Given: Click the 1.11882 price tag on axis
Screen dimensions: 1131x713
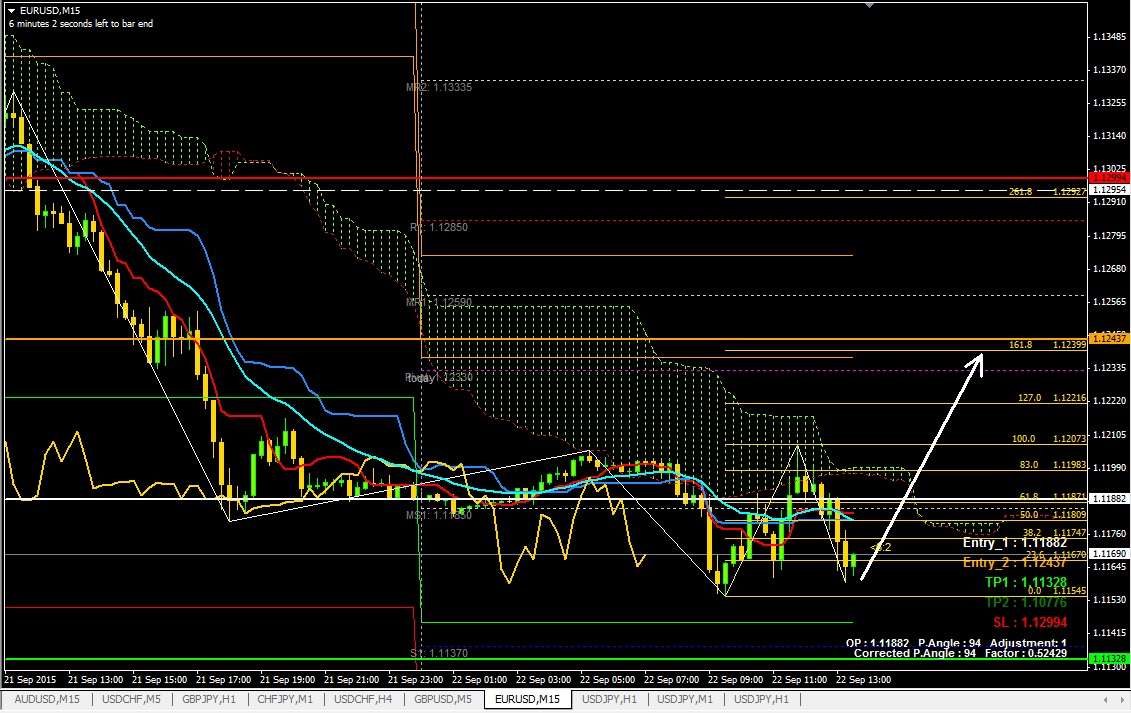Looking at the screenshot, I should (x=1109, y=499).
